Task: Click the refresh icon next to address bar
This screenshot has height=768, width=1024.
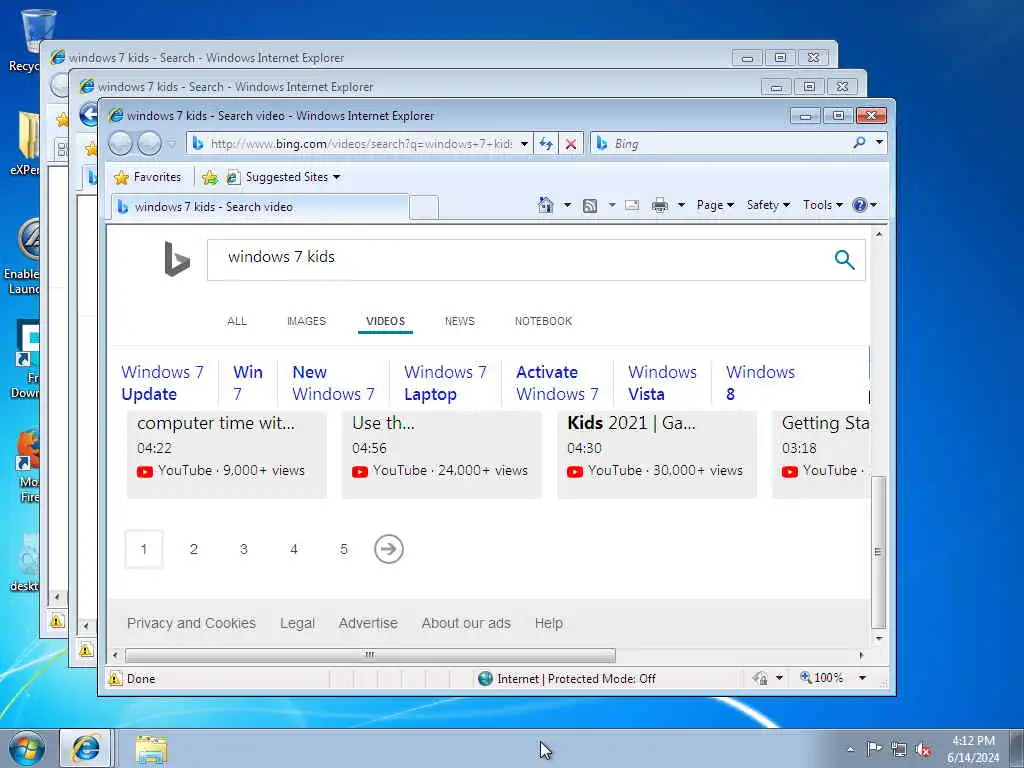Action: 546,144
